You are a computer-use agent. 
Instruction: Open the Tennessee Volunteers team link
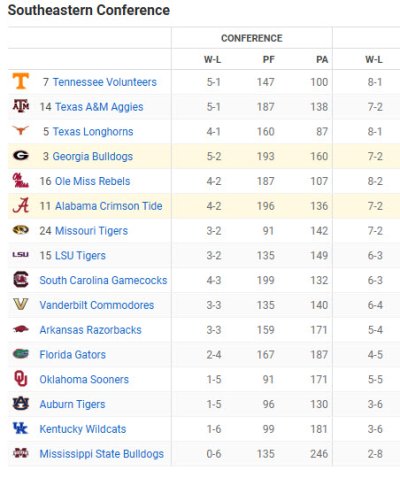pos(105,82)
